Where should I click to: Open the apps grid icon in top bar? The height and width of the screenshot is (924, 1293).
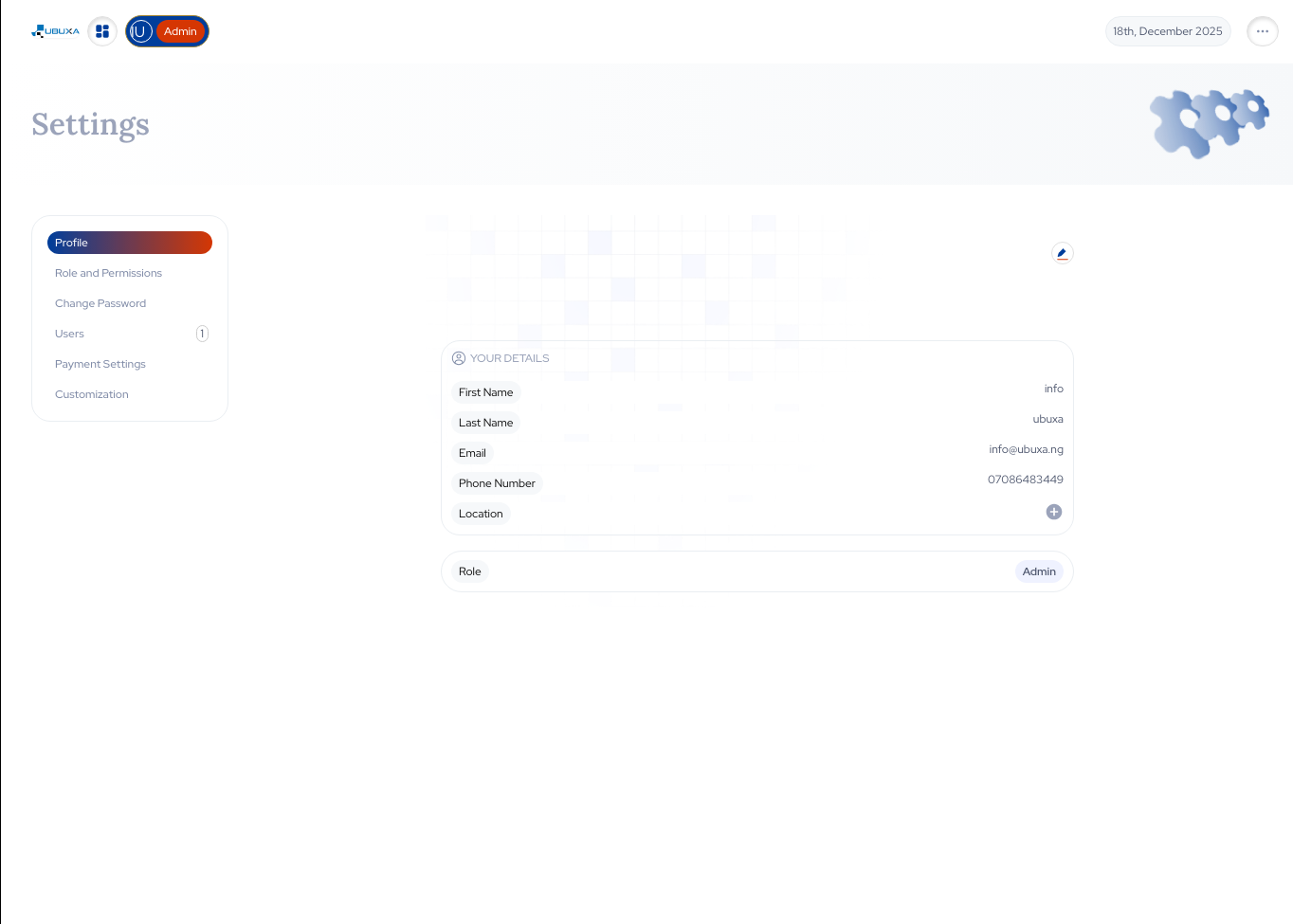tap(102, 30)
